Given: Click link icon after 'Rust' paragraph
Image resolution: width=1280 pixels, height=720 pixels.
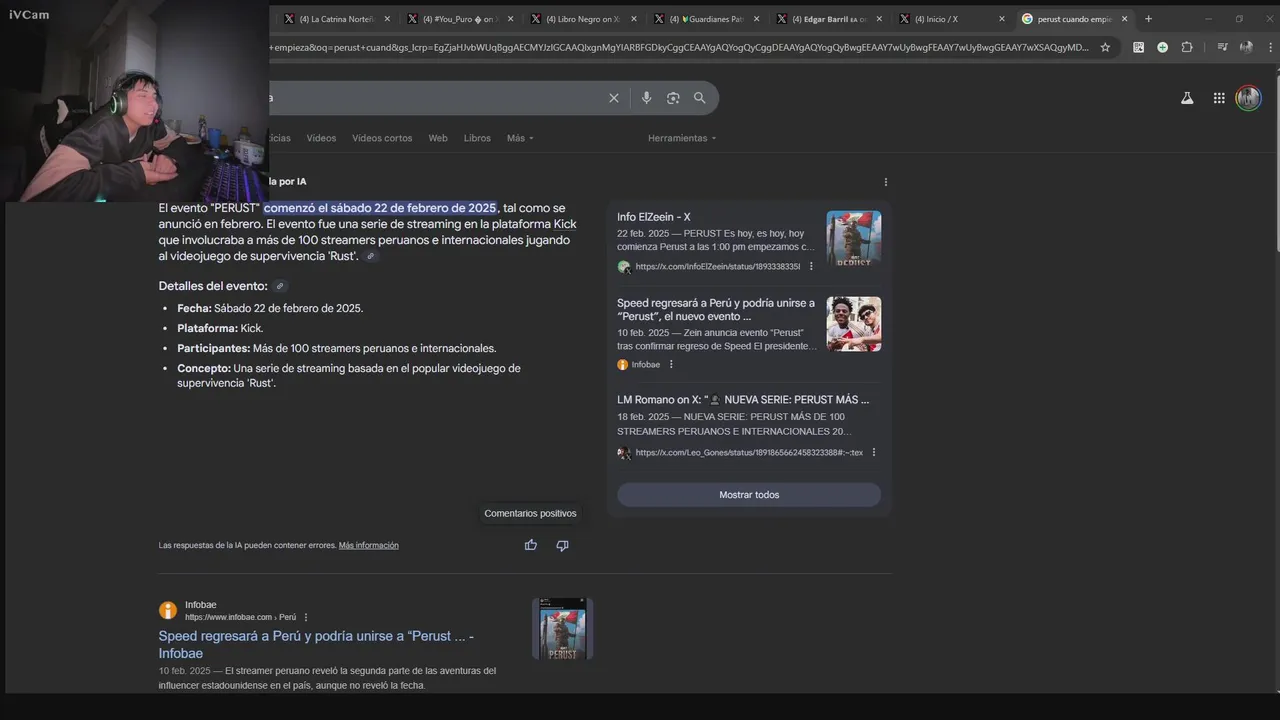Looking at the screenshot, I should pyautogui.click(x=371, y=257).
